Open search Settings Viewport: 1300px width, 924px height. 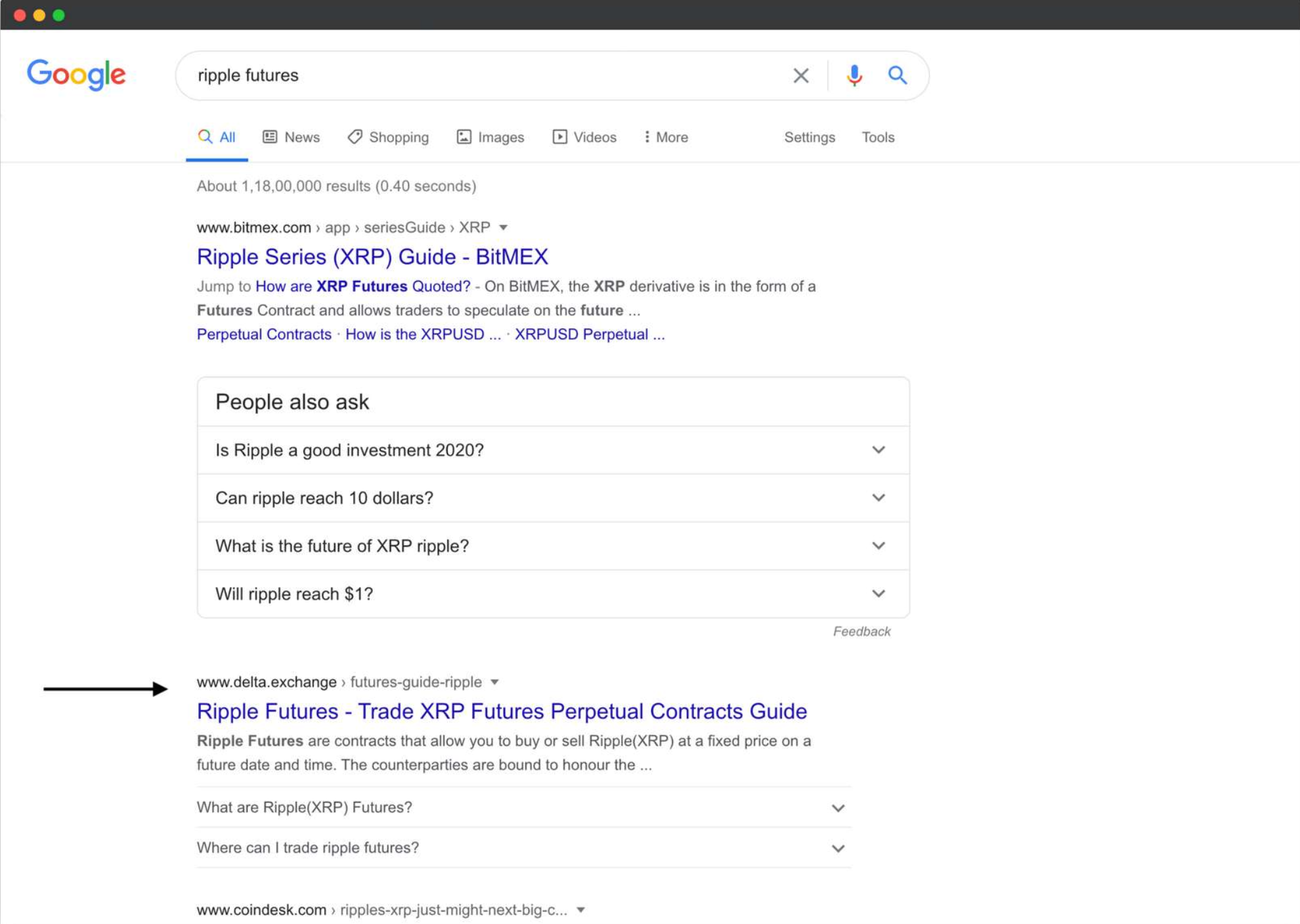810,137
